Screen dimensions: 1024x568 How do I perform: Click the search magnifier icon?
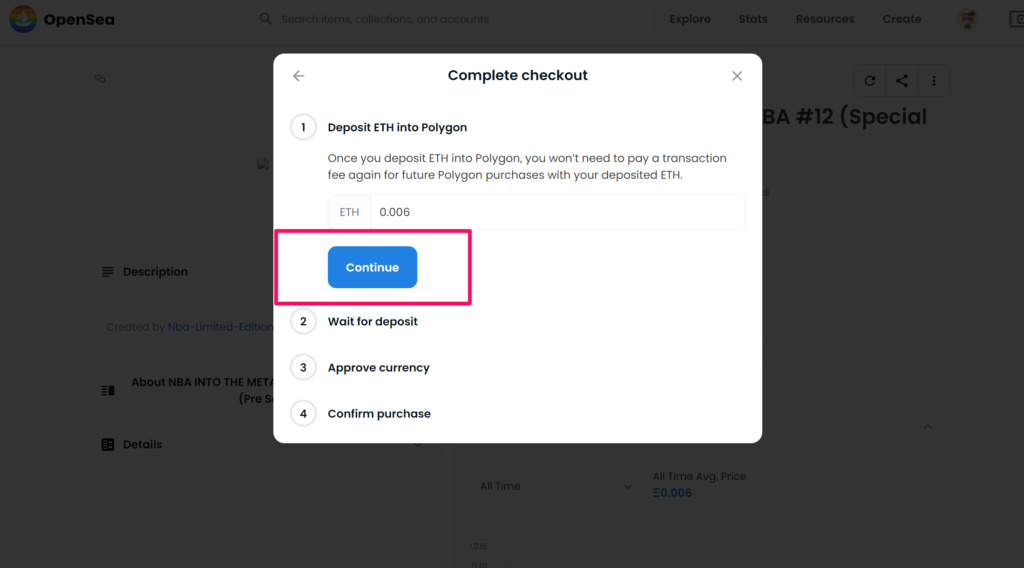click(x=265, y=19)
